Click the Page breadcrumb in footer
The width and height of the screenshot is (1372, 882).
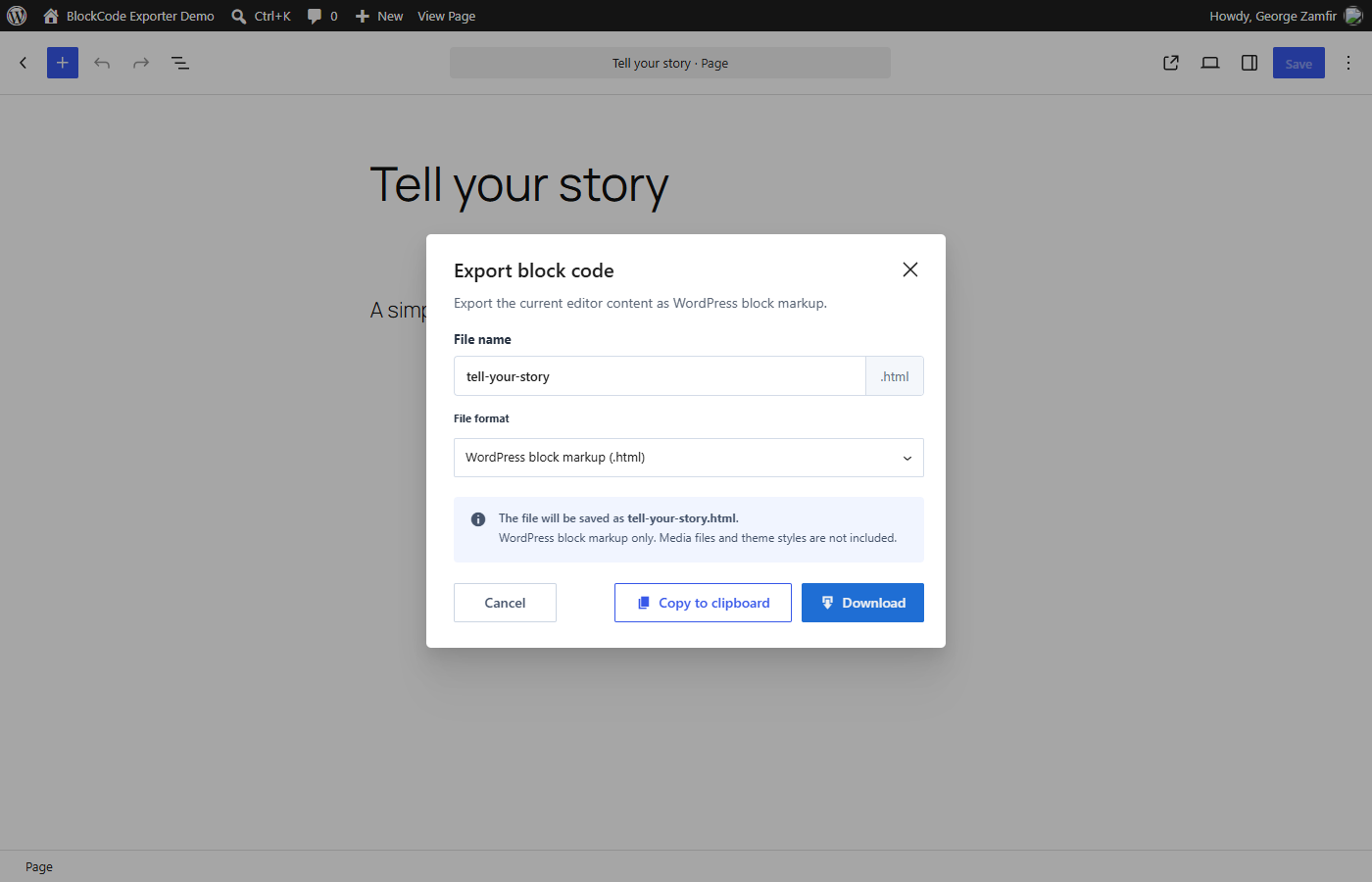(39, 867)
